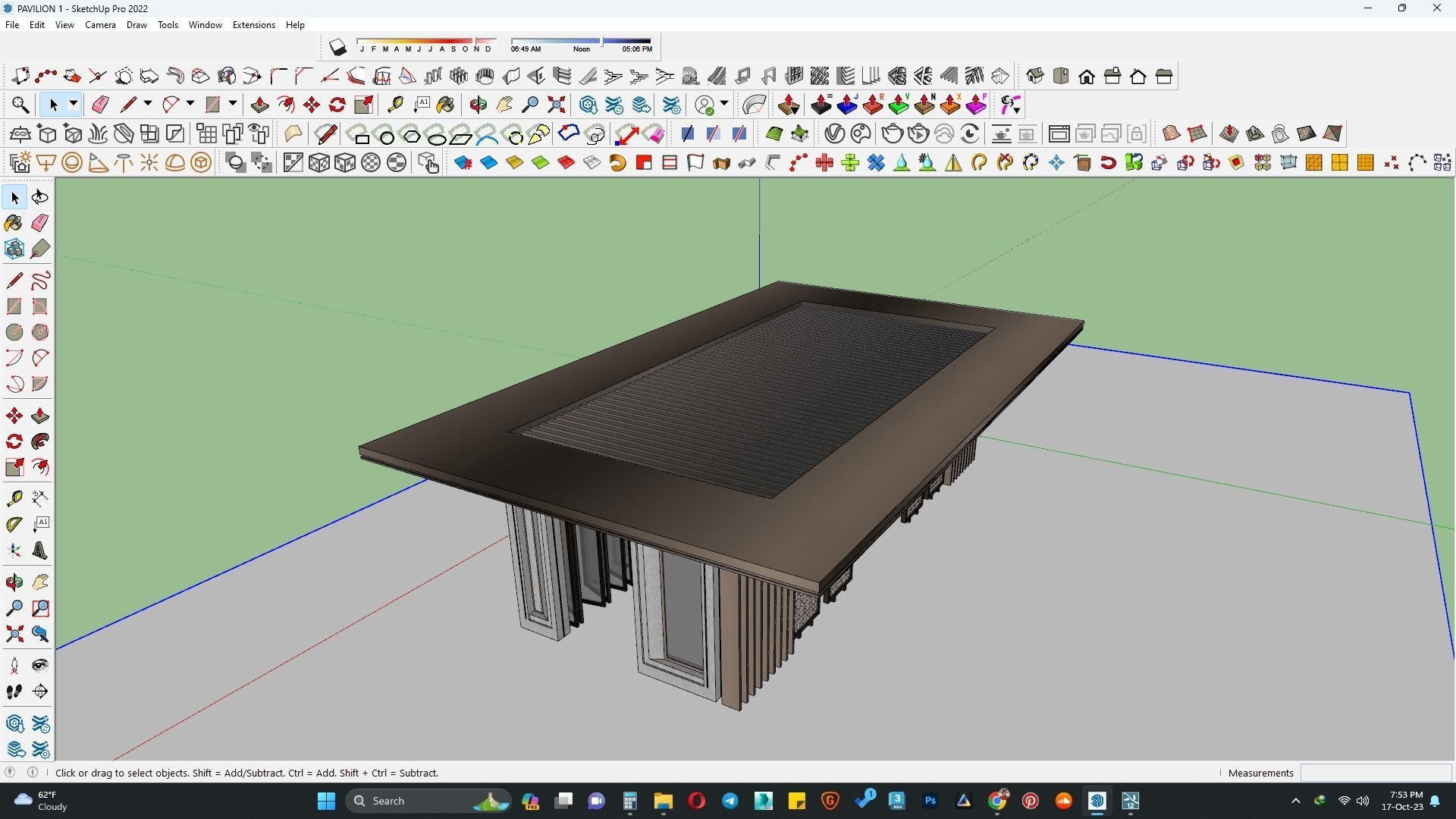
Task: Expand the Arc tool dropdown arrow
Action: coord(190,104)
